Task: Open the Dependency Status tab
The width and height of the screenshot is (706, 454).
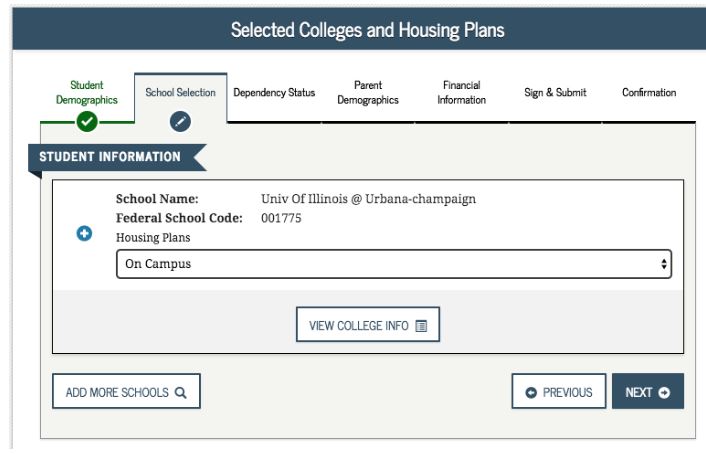Action: tap(274, 92)
